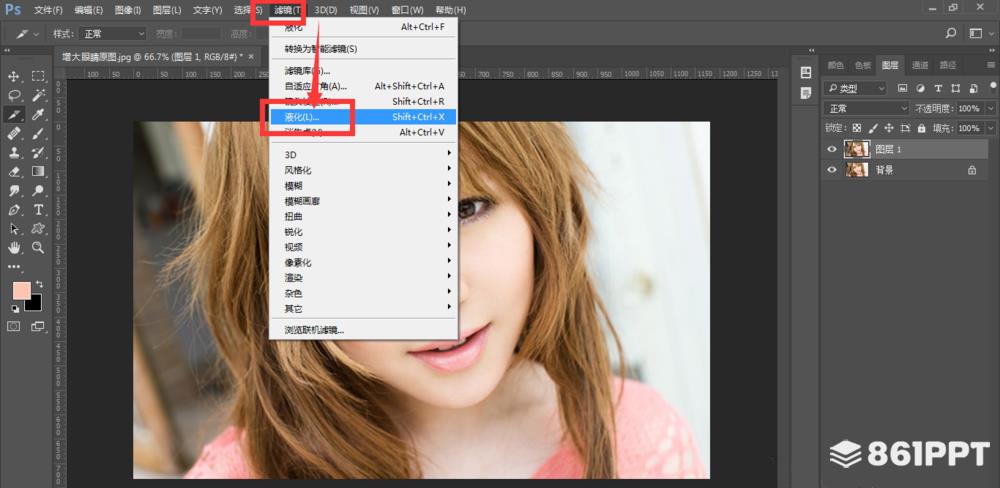Hide layer 图层 1 with its eye icon
Image resolution: width=1000 pixels, height=488 pixels.
(x=832, y=149)
